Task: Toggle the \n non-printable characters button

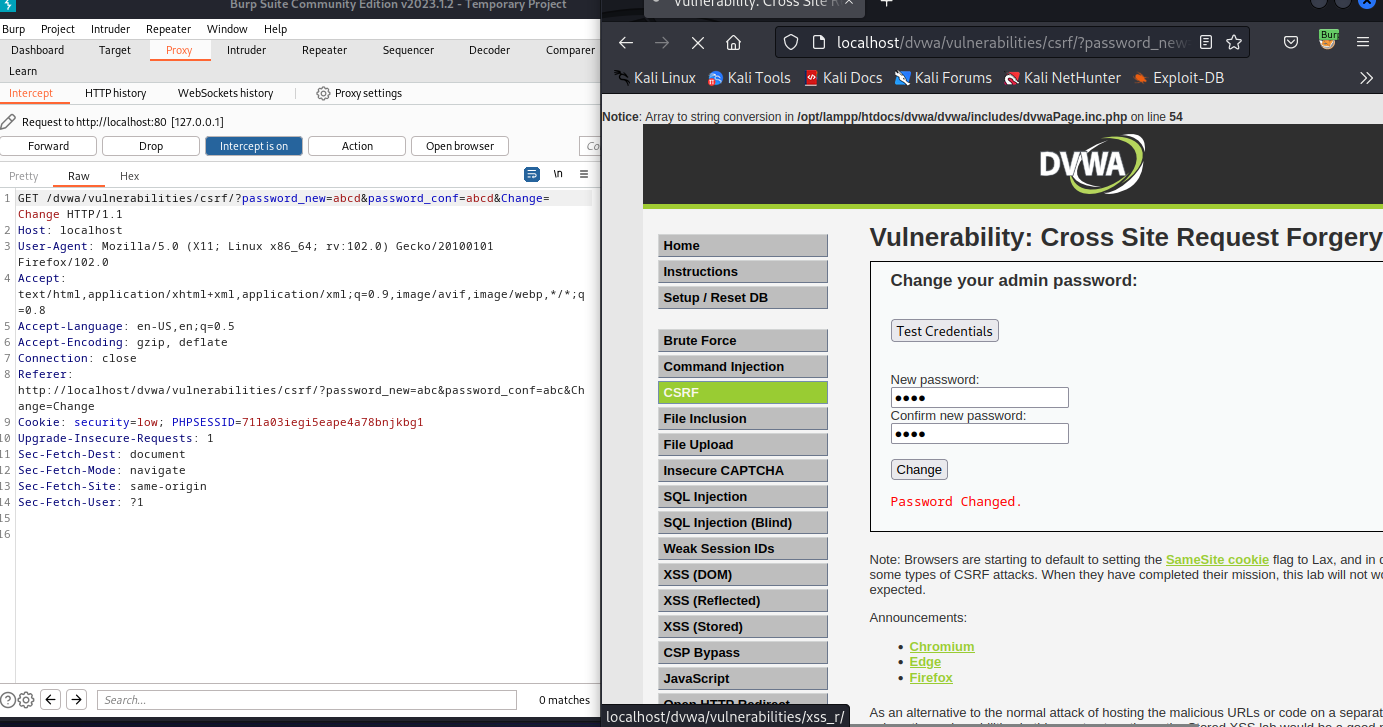Action: point(558,174)
